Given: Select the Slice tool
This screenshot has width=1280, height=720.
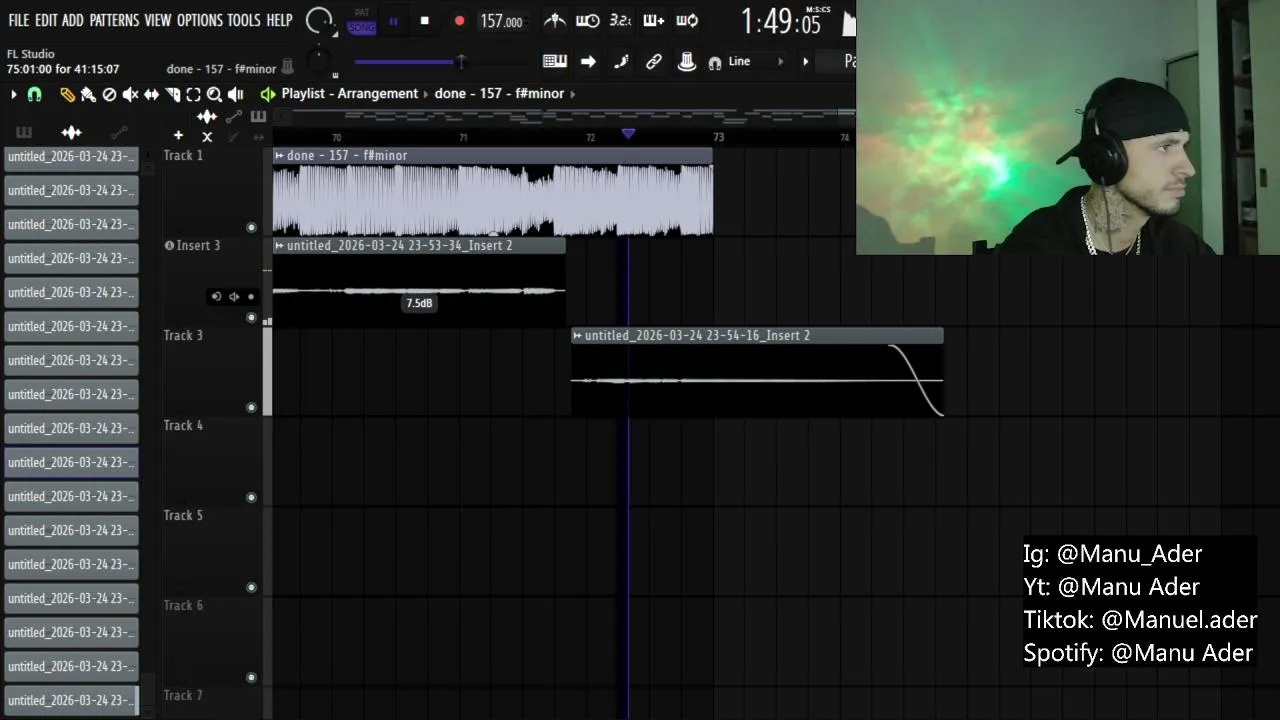Looking at the screenshot, I should pos(172,94).
